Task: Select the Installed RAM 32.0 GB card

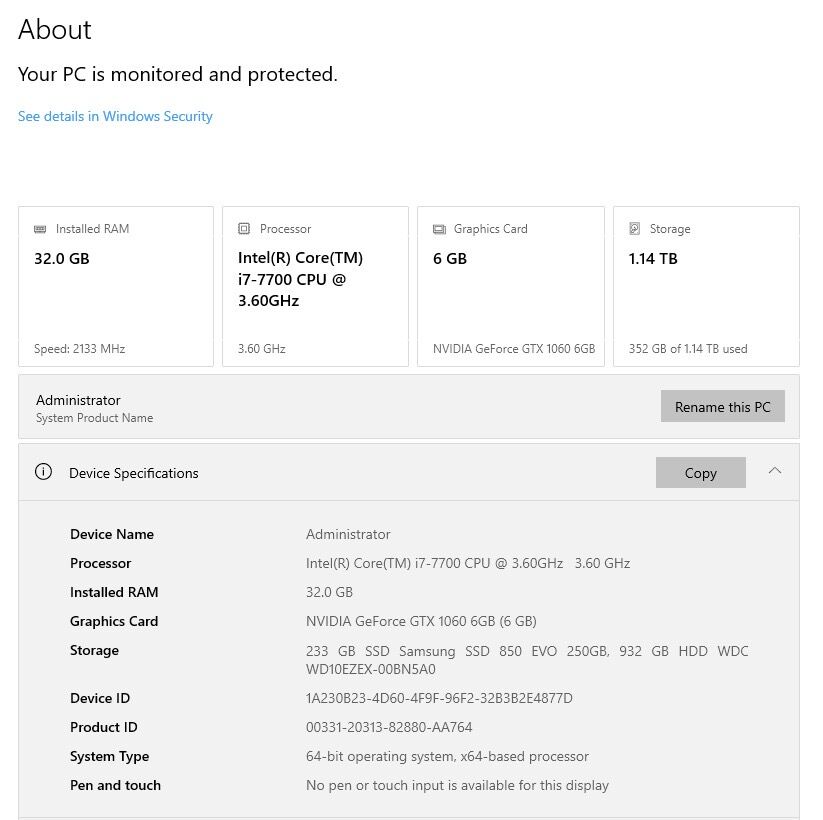Action: (116, 287)
